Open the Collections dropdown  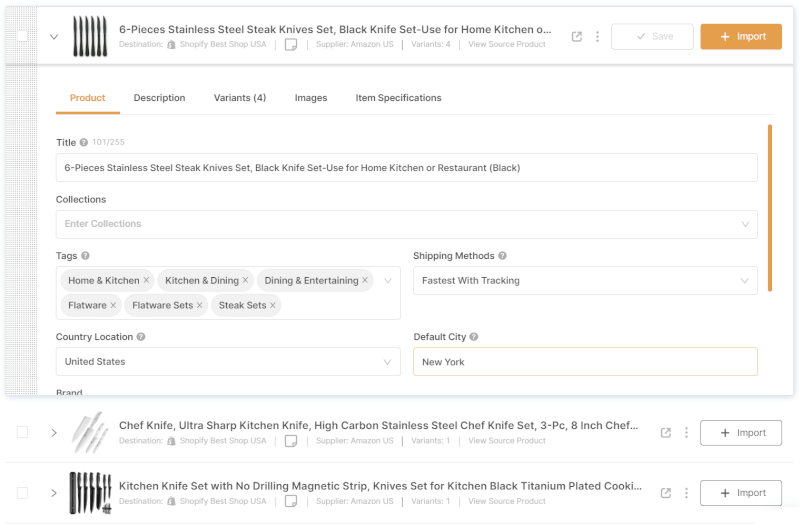tap(407, 224)
